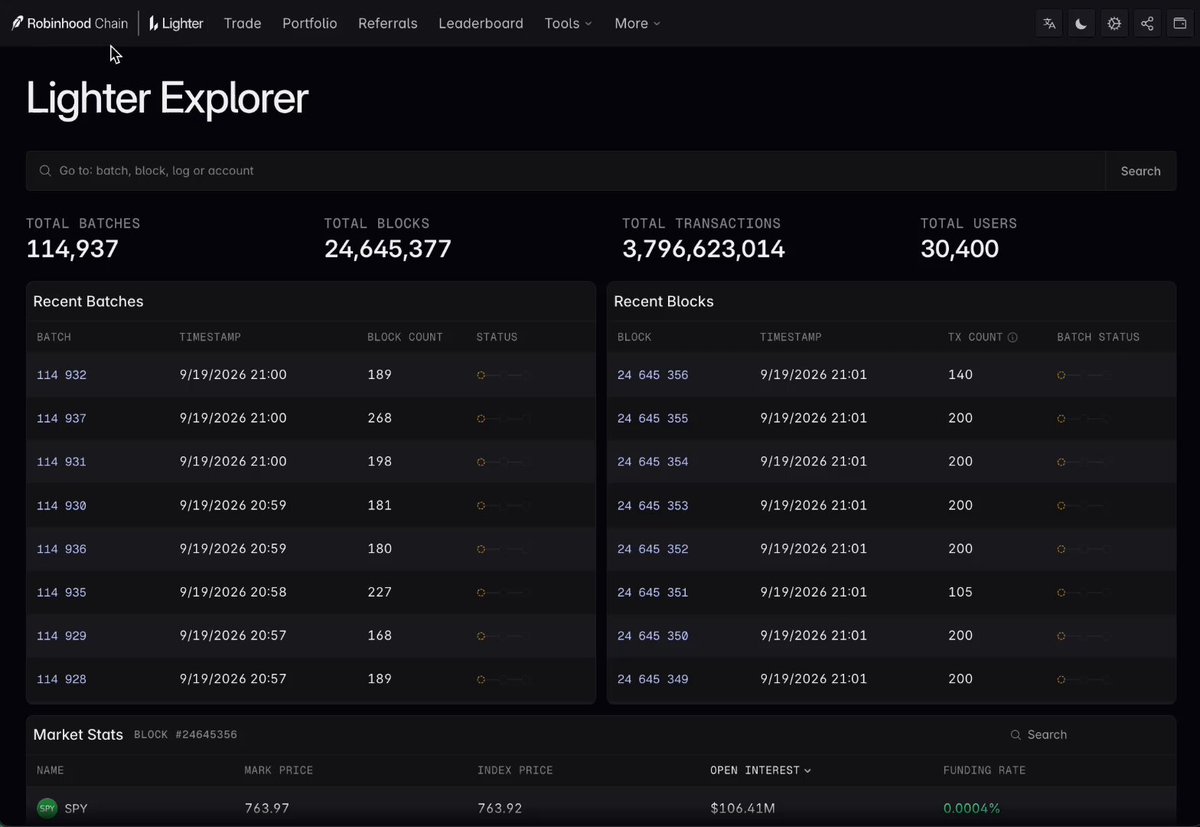Open block 24 645 351
Screen dimensions: 1200x827
[653, 592]
